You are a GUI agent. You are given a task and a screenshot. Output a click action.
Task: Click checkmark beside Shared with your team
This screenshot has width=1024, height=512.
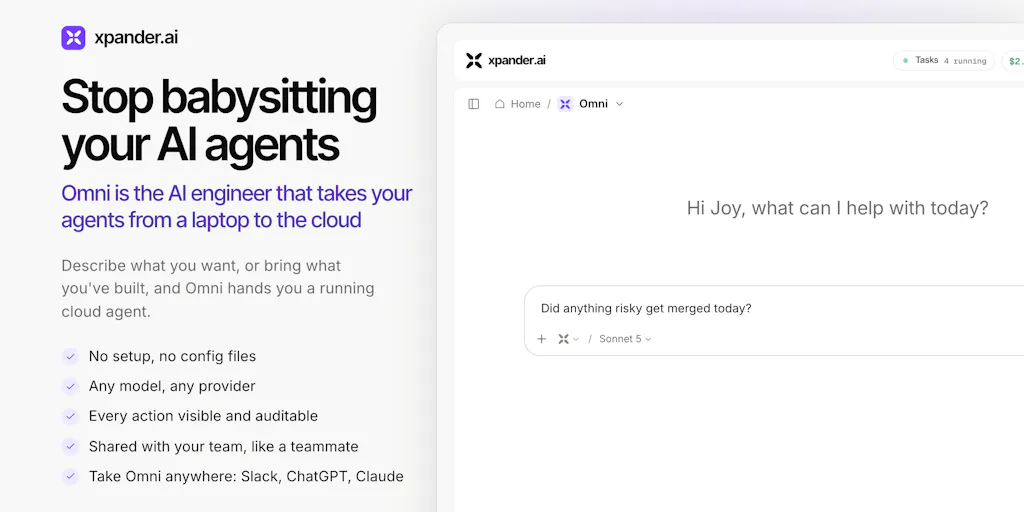tap(70, 447)
